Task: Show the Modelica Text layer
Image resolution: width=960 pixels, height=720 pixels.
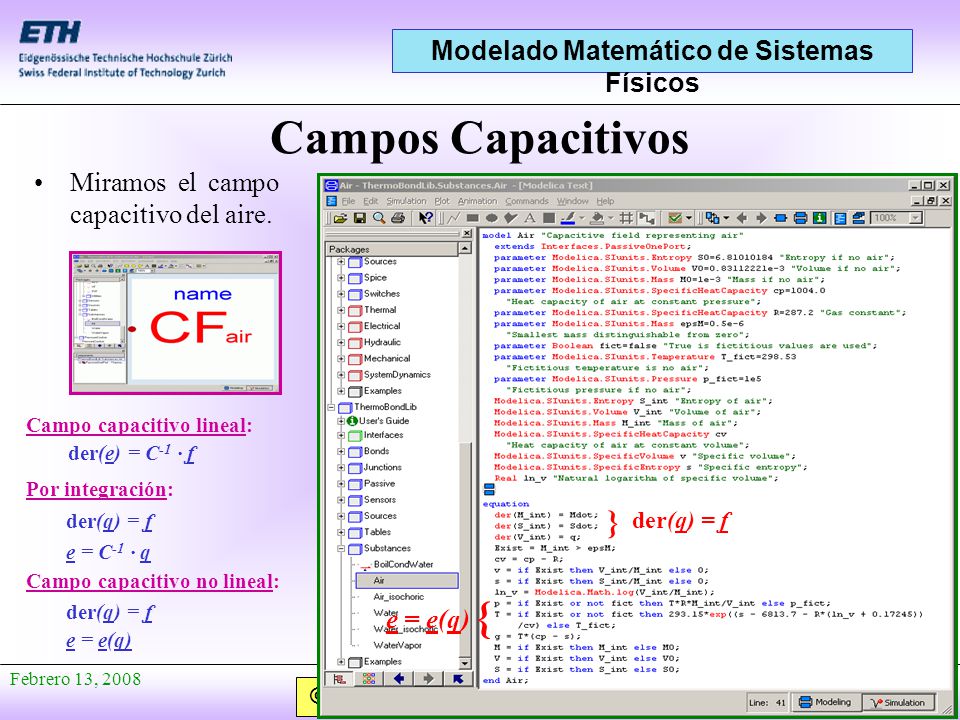Action: coord(840,218)
